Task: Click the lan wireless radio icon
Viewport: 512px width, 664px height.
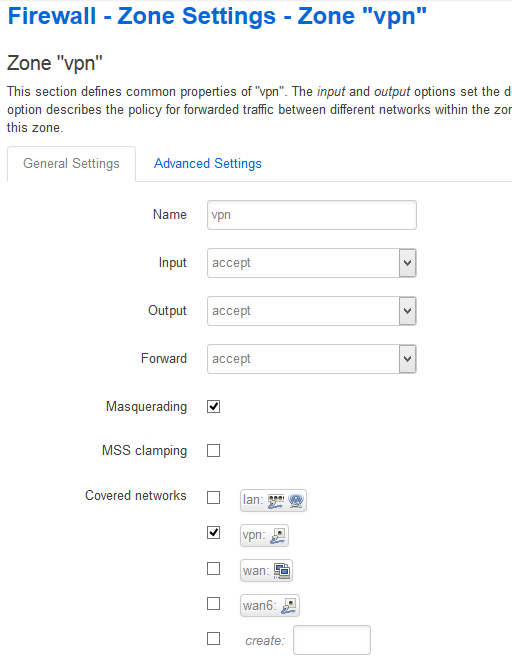Action: point(296,501)
